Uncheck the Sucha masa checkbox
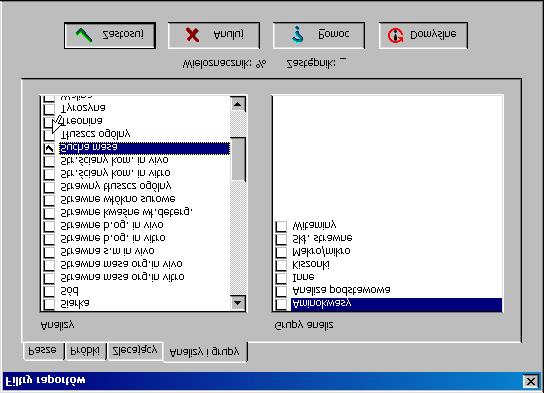Viewport: 544px width, 393px height. coord(49,148)
